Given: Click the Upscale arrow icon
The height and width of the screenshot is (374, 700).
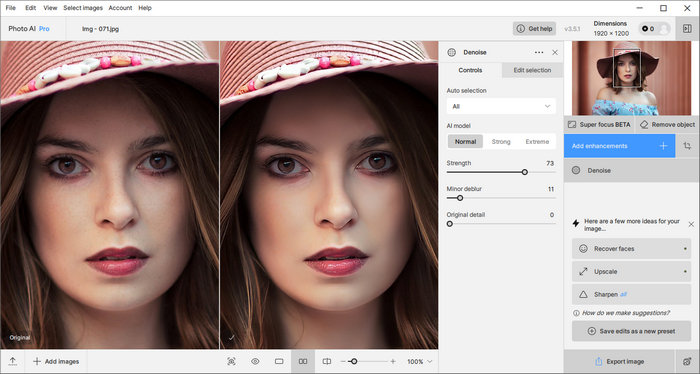Looking at the screenshot, I should click(x=583, y=271).
